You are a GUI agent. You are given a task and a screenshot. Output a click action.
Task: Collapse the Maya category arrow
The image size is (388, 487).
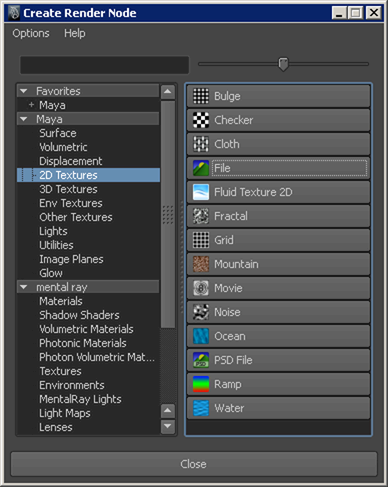24,119
